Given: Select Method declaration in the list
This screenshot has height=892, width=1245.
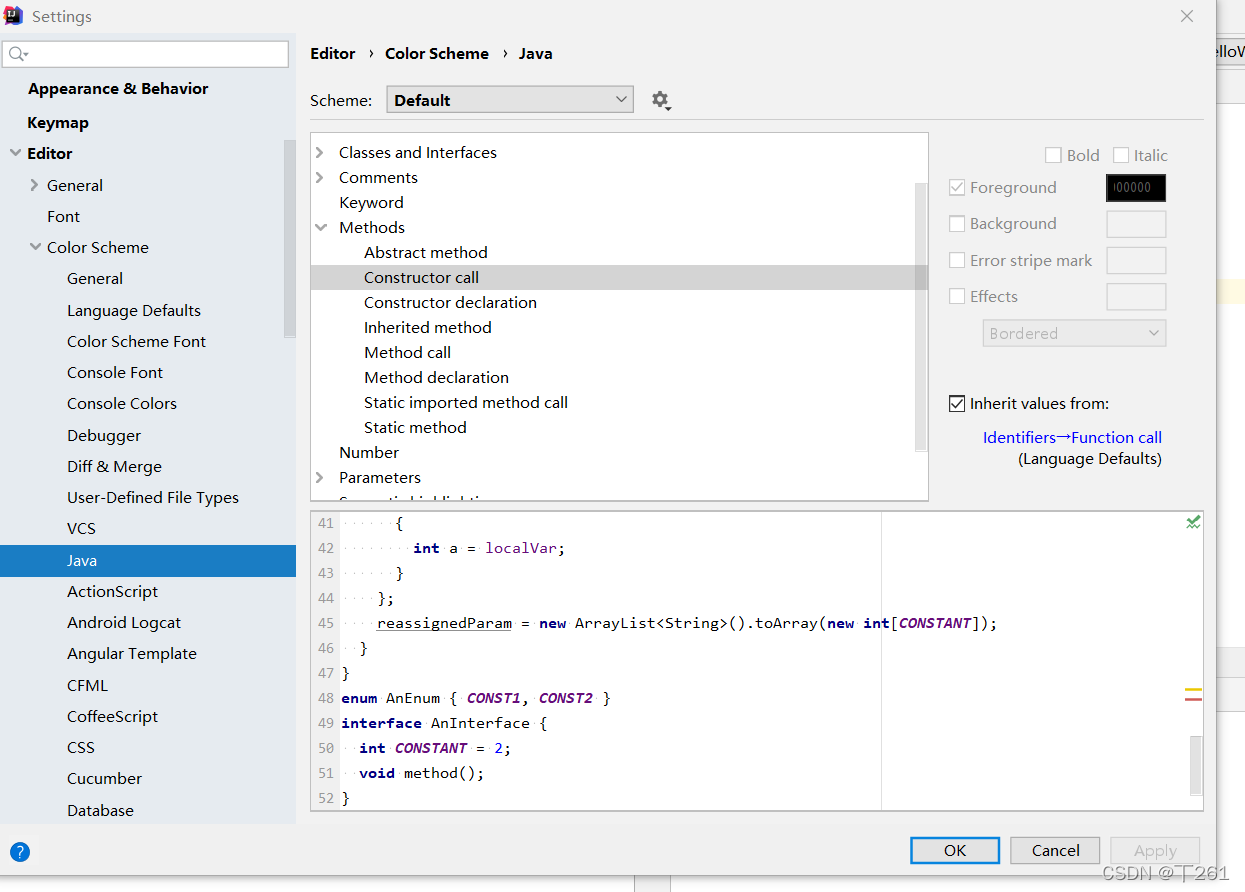Looking at the screenshot, I should (436, 377).
